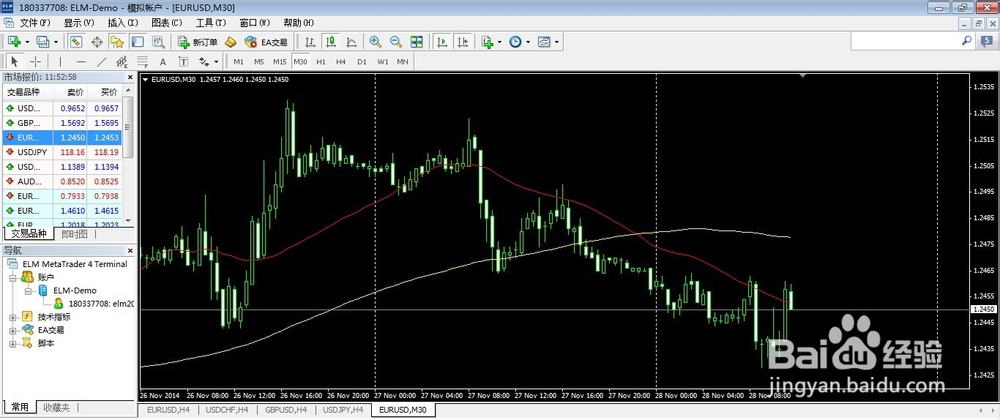Switch chart to line chart style
1000x420 pixels.
click(351, 42)
